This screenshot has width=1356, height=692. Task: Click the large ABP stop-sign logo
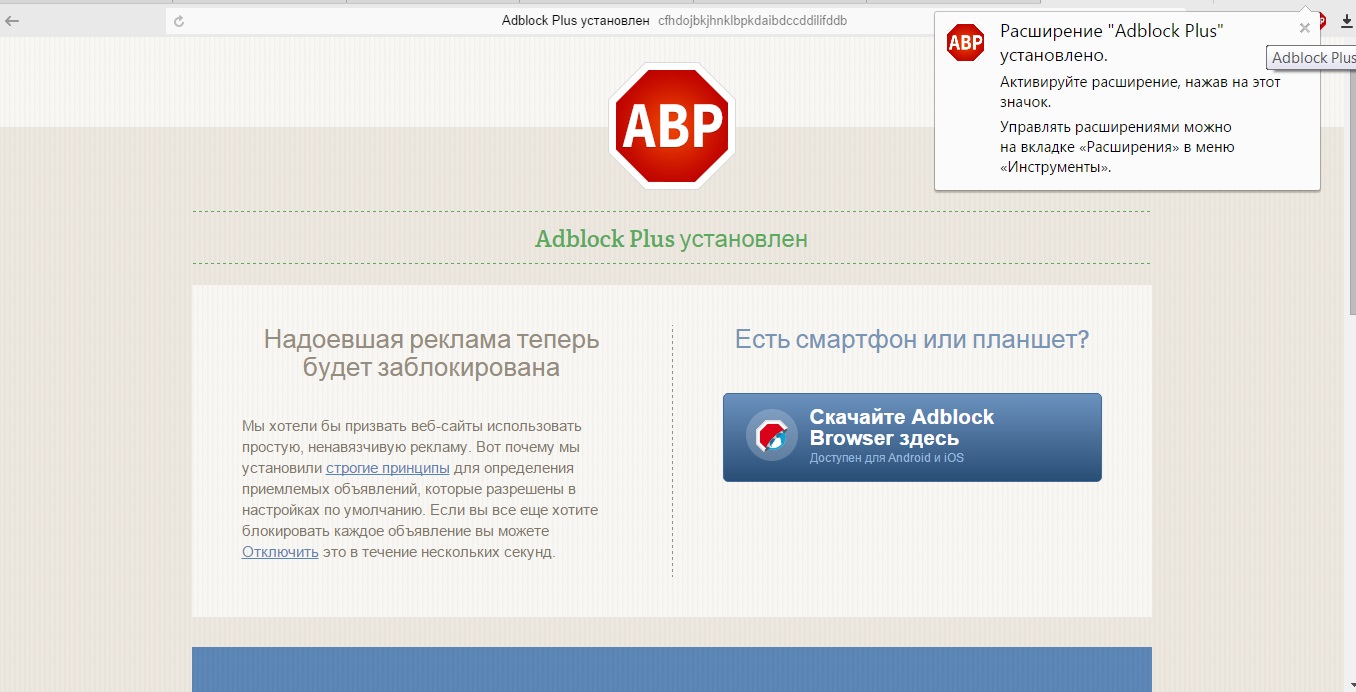[x=672, y=126]
